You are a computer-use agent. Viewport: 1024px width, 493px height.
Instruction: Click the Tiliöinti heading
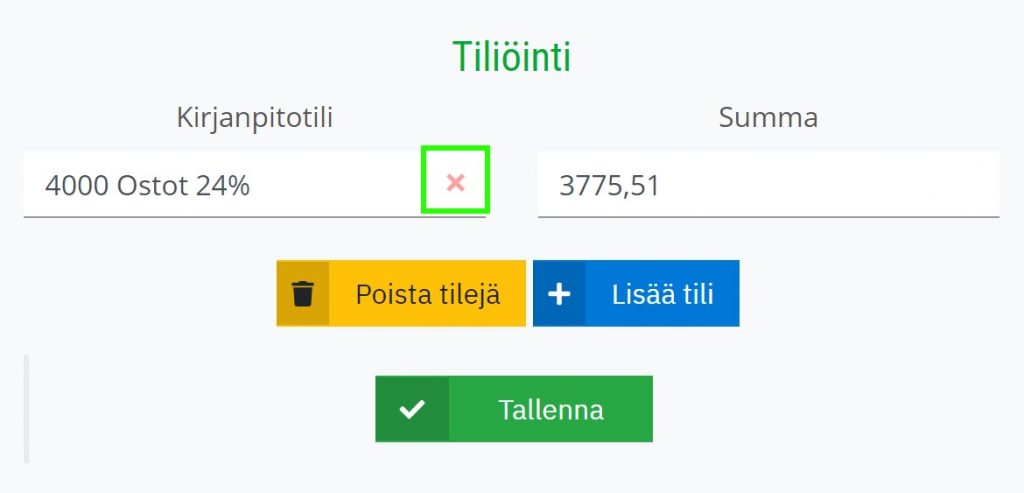(x=512, y=57)
